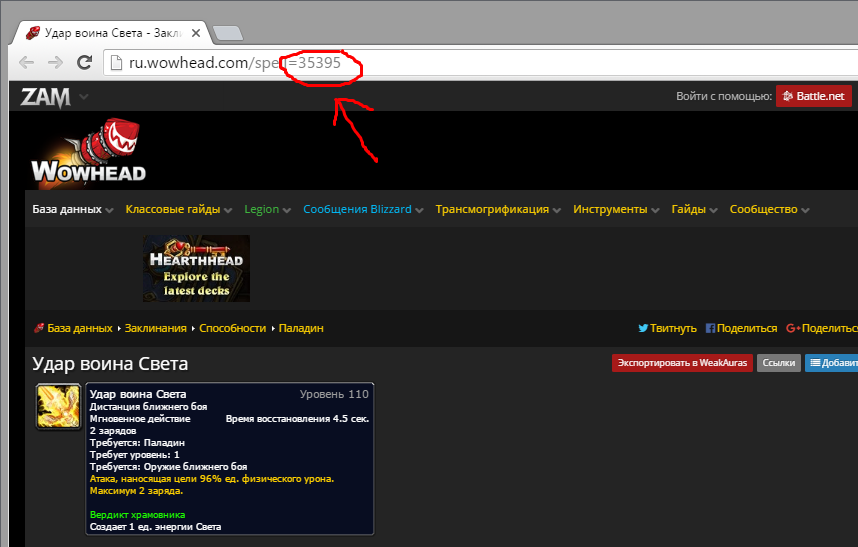858x547 pixels.
Task: Click the Удар воина Света spell icon
Action: tap(58, 406)
